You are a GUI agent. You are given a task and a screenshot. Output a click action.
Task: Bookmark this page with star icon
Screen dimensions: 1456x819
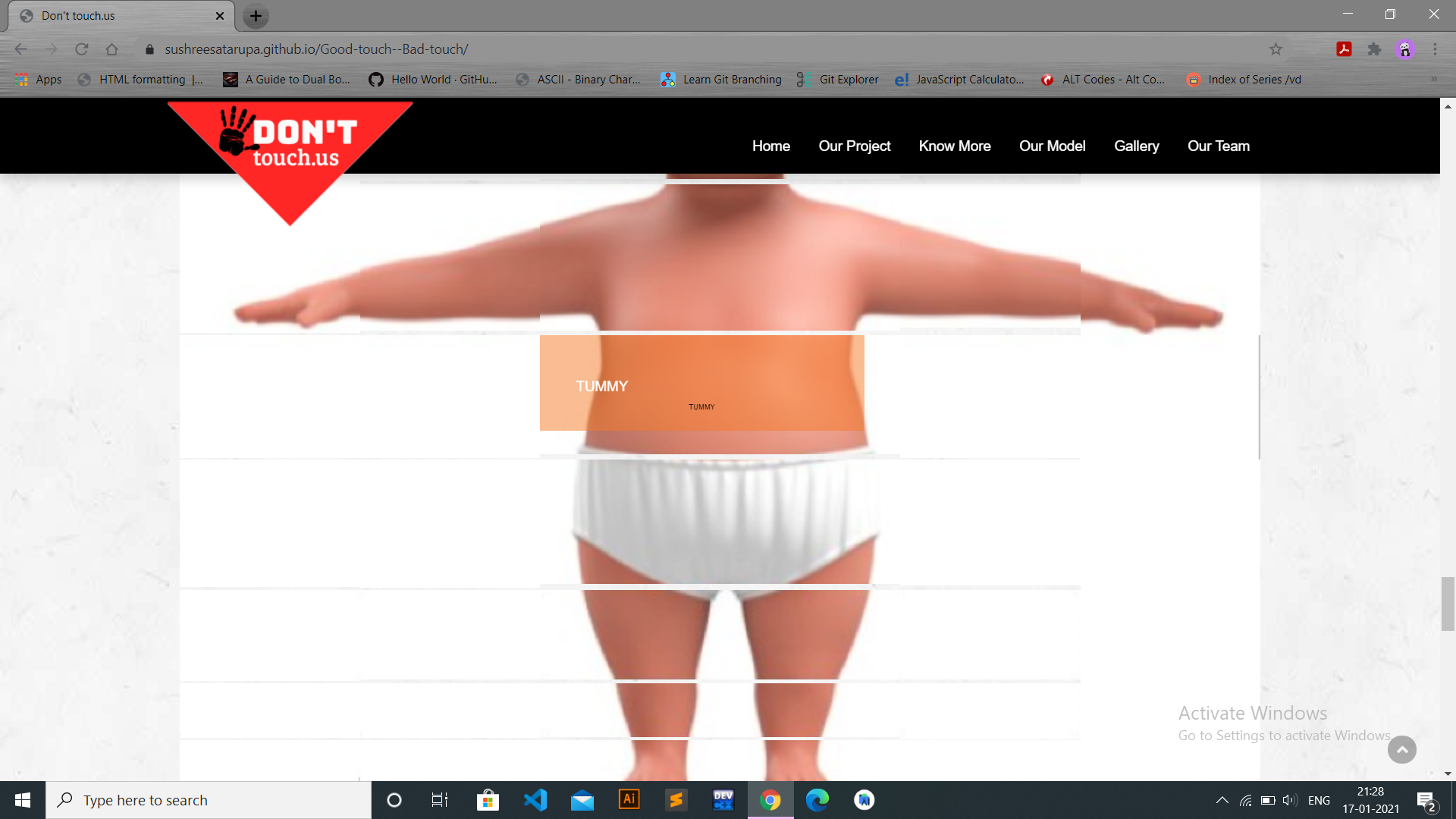pos(1276,49)
